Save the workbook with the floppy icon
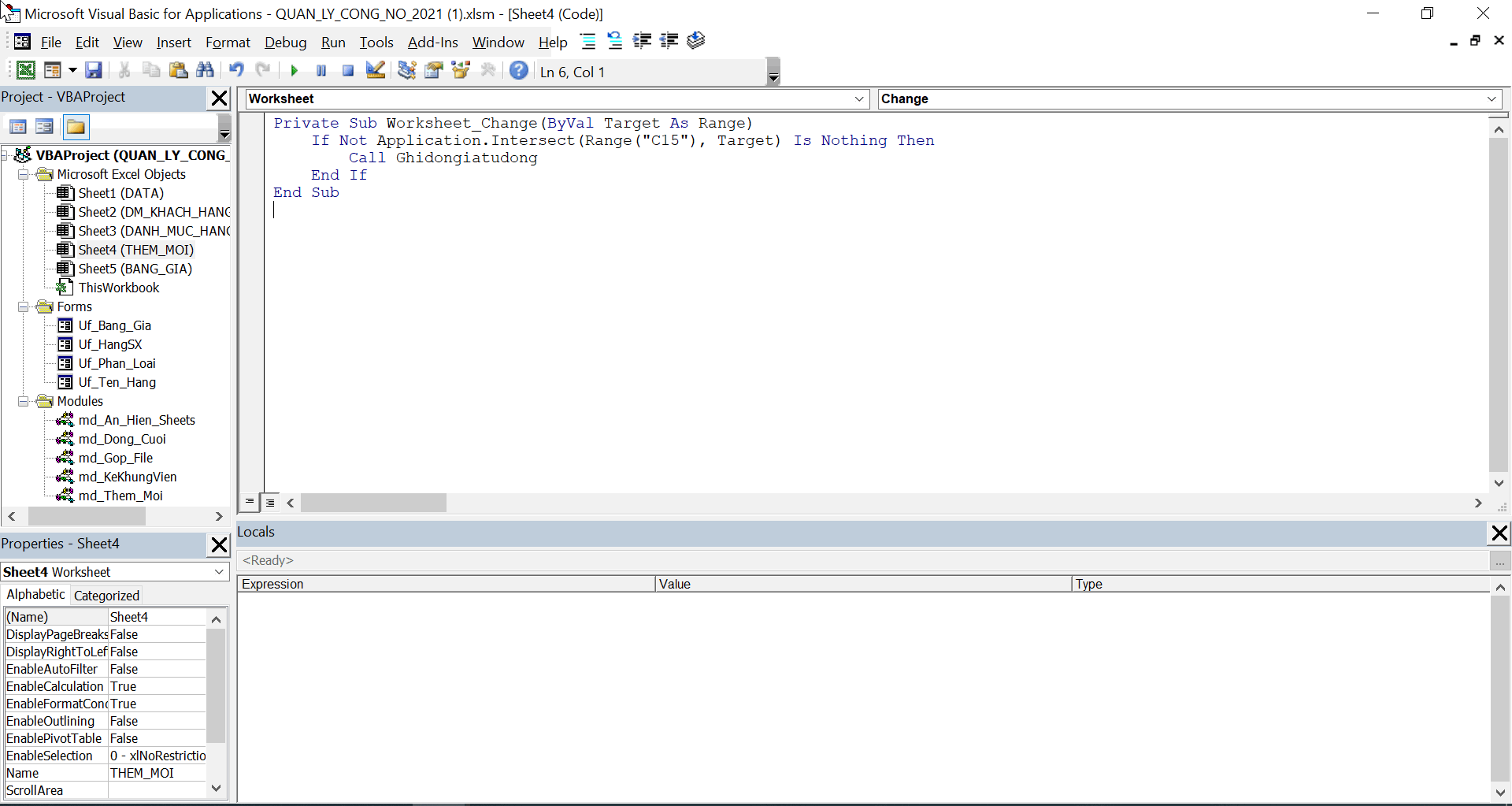Image resolution: width=1512 pixels, height=806 pixels. 94,71
